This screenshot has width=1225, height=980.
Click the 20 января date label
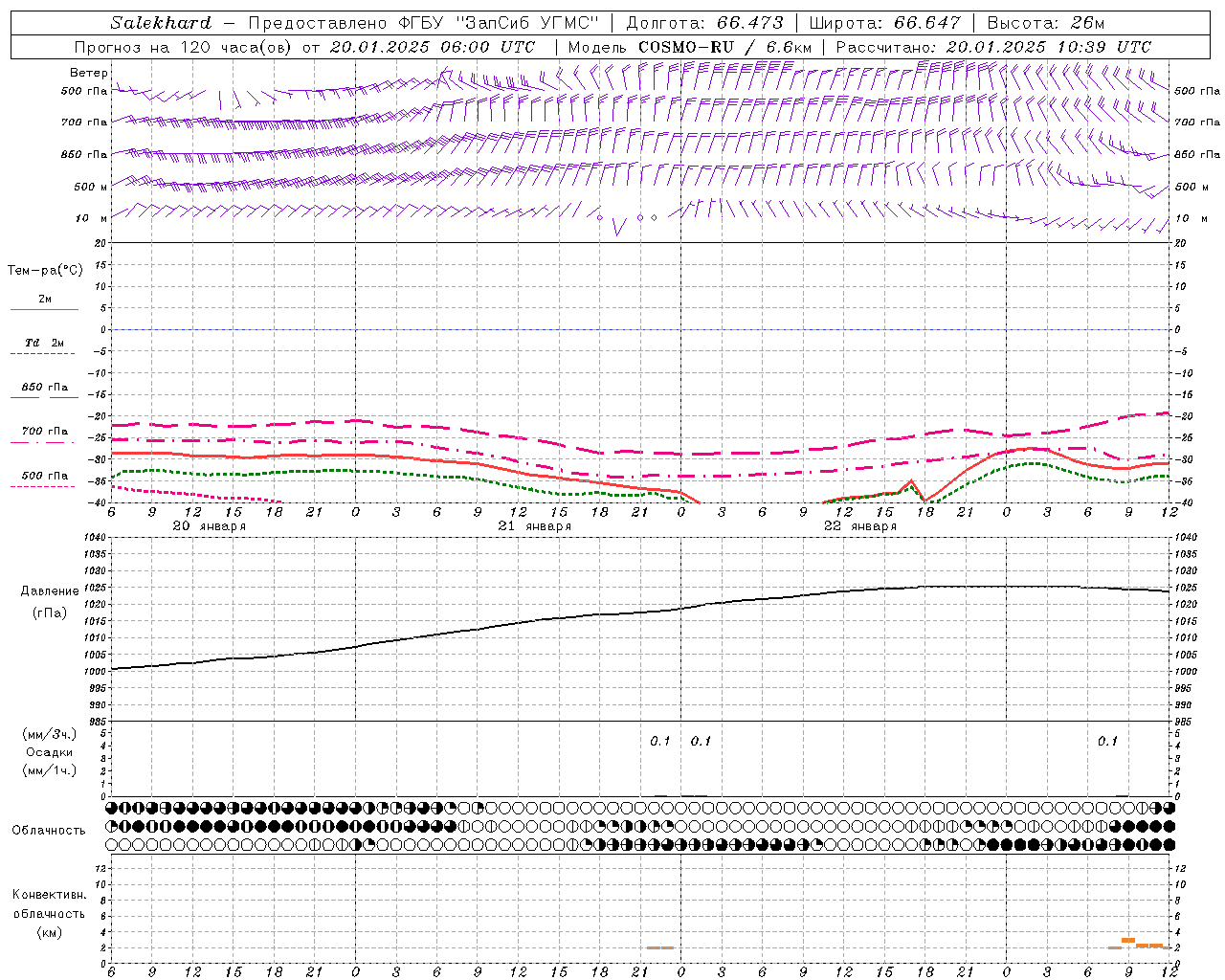pyautogui.click(x=209, y=526)
